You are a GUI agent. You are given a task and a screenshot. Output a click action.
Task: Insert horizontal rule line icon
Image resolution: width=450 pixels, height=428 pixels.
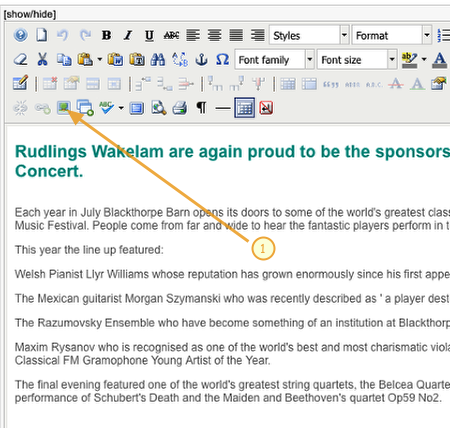pos(223,108)
